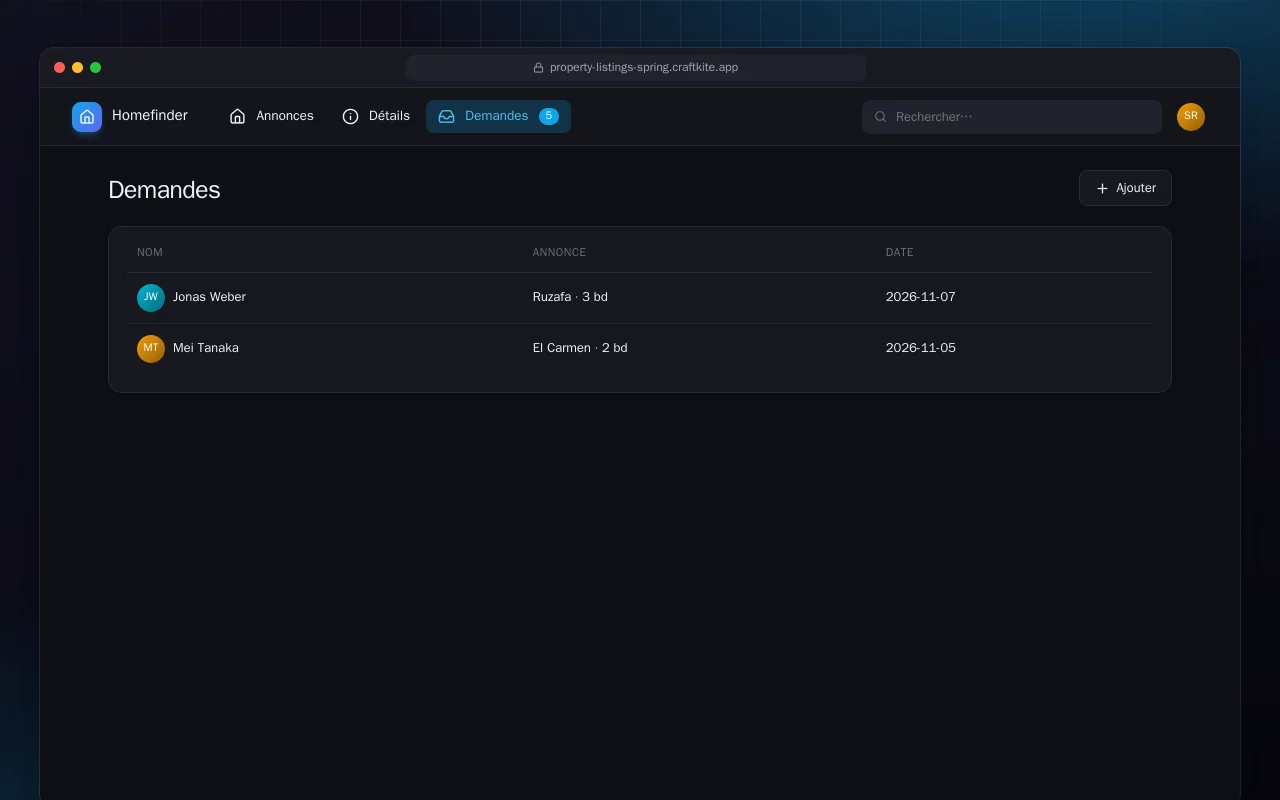The width and height of the screenshot is (1280, 800).
Task: Open the SR user avatar
Action: (x=1191, y=117)
